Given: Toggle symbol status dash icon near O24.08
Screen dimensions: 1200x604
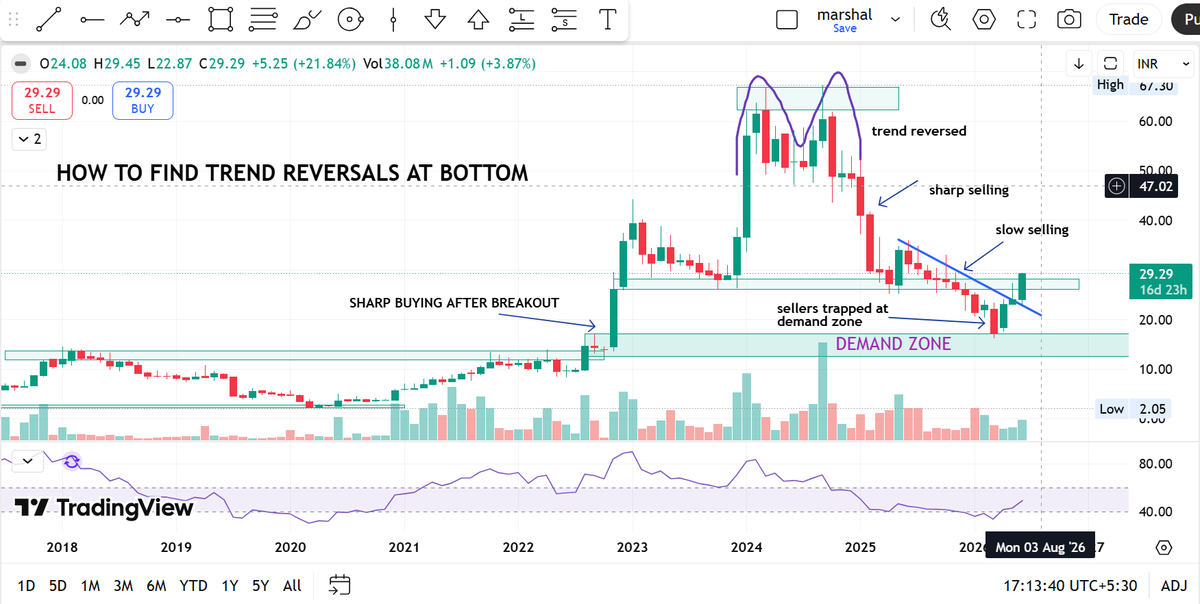Looking at the screenshot, I should [x=19, y=63].
